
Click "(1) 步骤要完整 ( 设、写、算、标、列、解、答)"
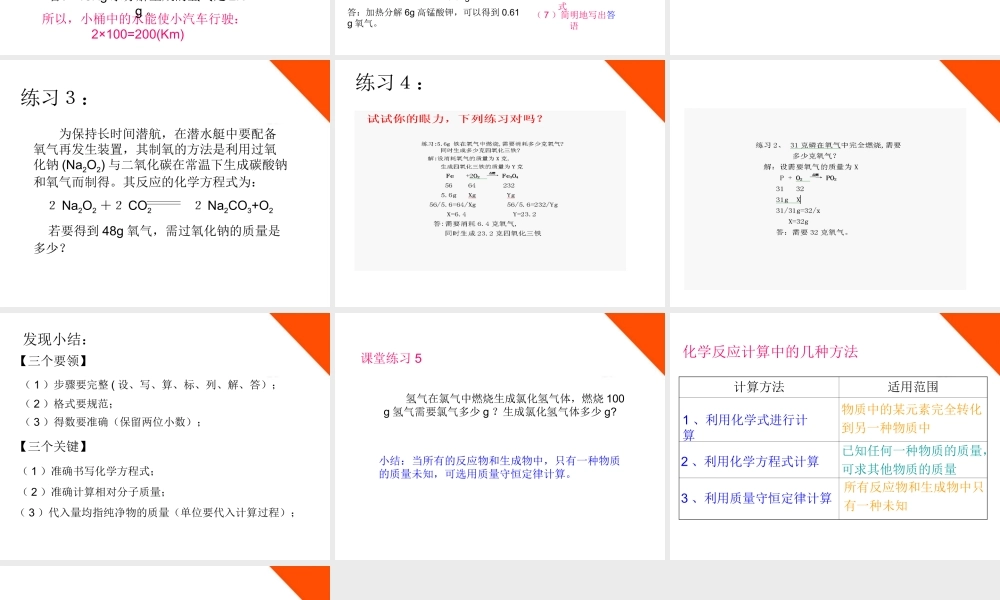[x=149, y=384]
